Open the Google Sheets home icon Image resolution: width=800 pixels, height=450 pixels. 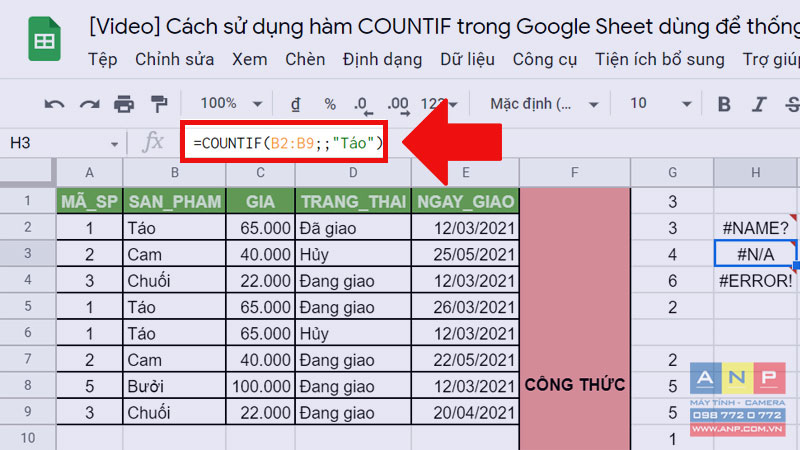click(x=44, y=39)
